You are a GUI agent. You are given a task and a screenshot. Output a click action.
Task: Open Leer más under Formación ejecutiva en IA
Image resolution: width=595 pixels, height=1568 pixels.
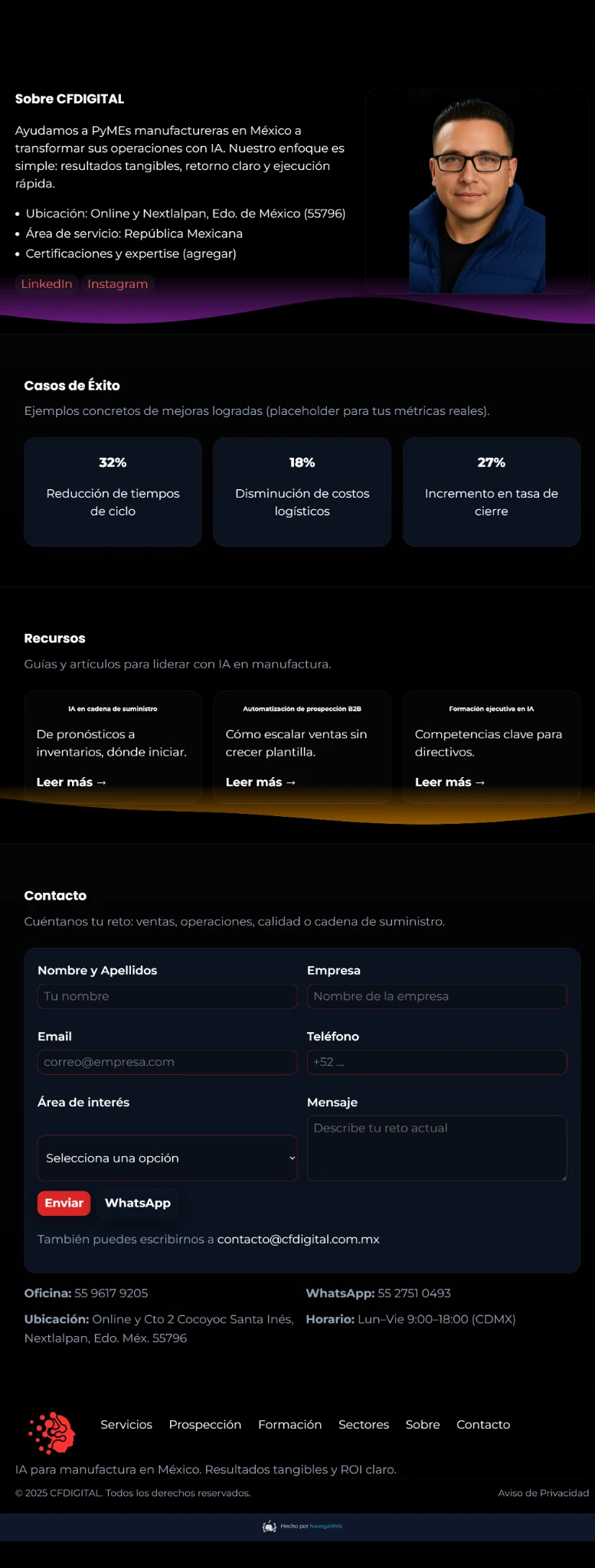click(450, 782)
